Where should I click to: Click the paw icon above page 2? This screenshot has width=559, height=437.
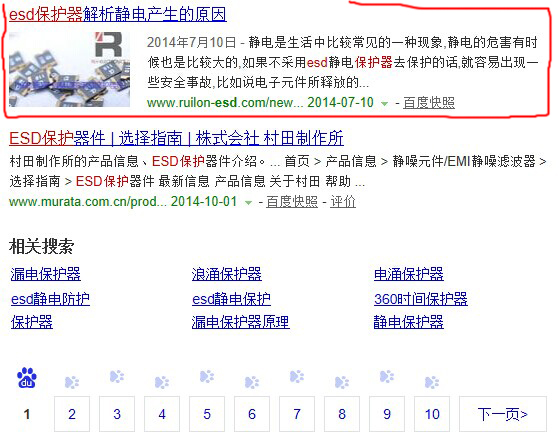(x=72, y=382)
